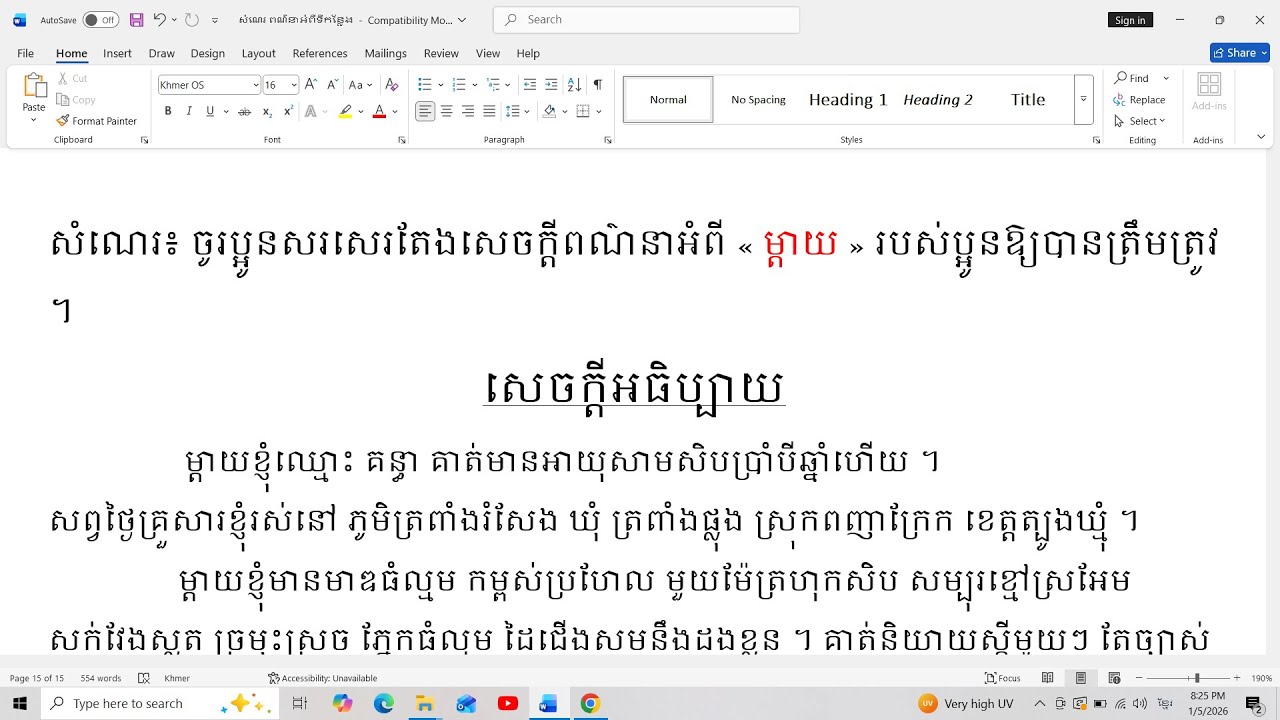Open Word from the Windows taskbar
Viewport: 1280px width, 720px height.
[x=548, y=704]
